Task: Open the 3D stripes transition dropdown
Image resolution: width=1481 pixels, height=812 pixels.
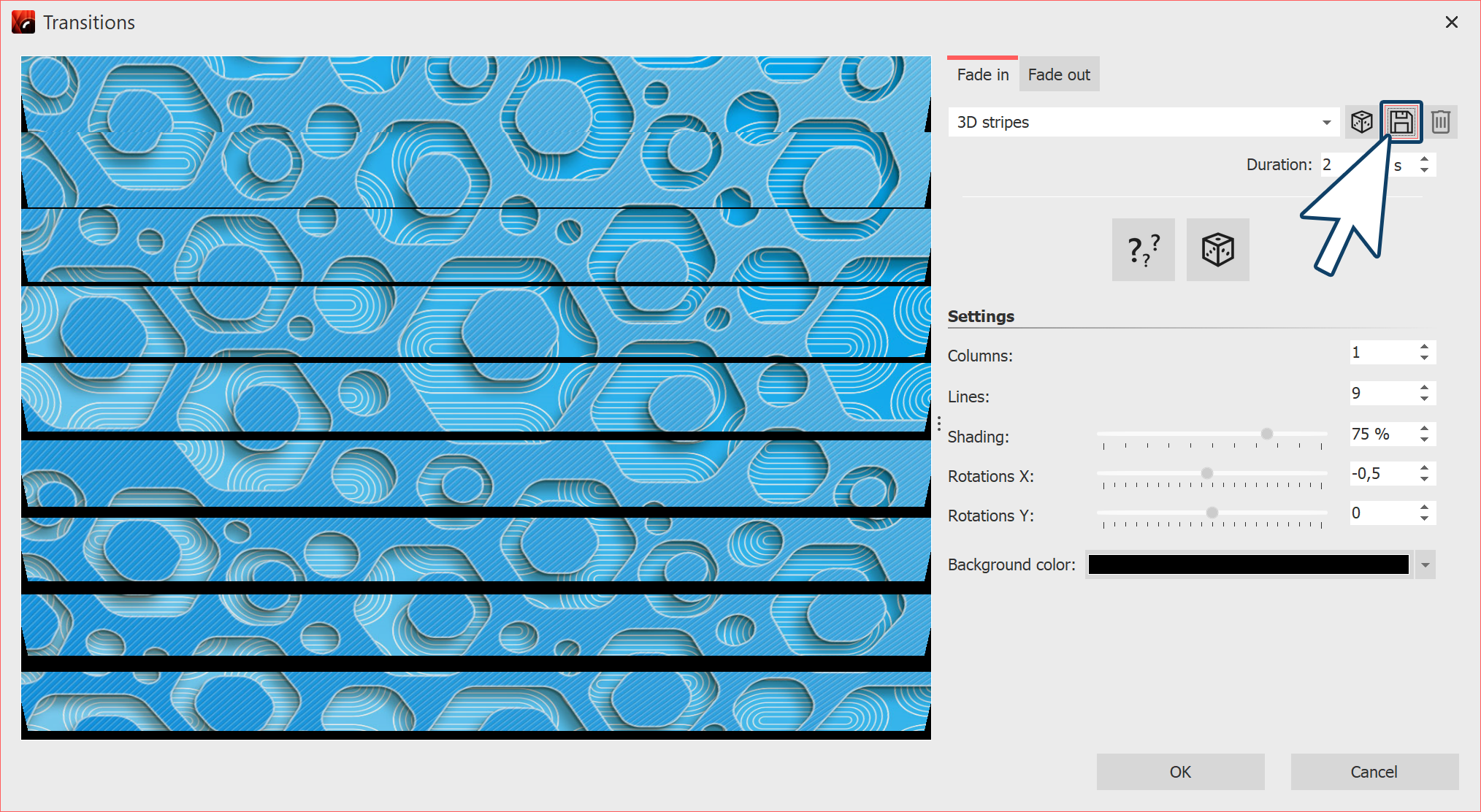Action: (x=1326, y=123)
